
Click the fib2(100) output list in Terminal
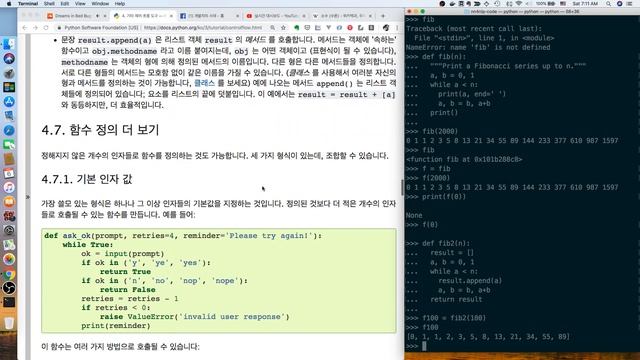point(488,337)
